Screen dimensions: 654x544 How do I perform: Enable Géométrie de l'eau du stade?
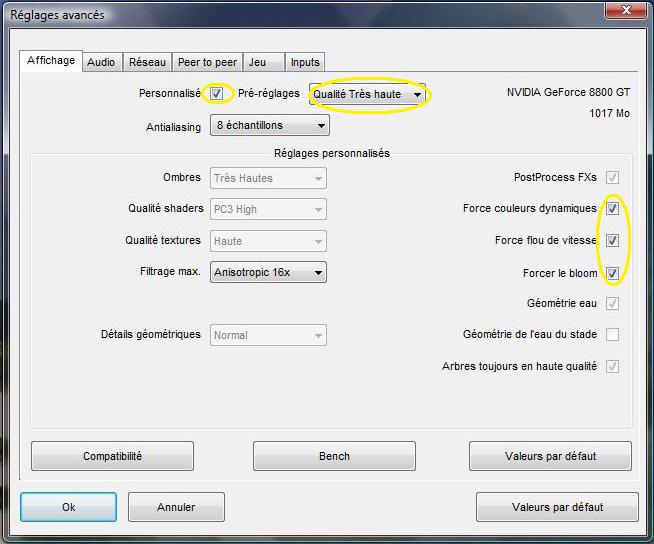(x=612, y=334)
